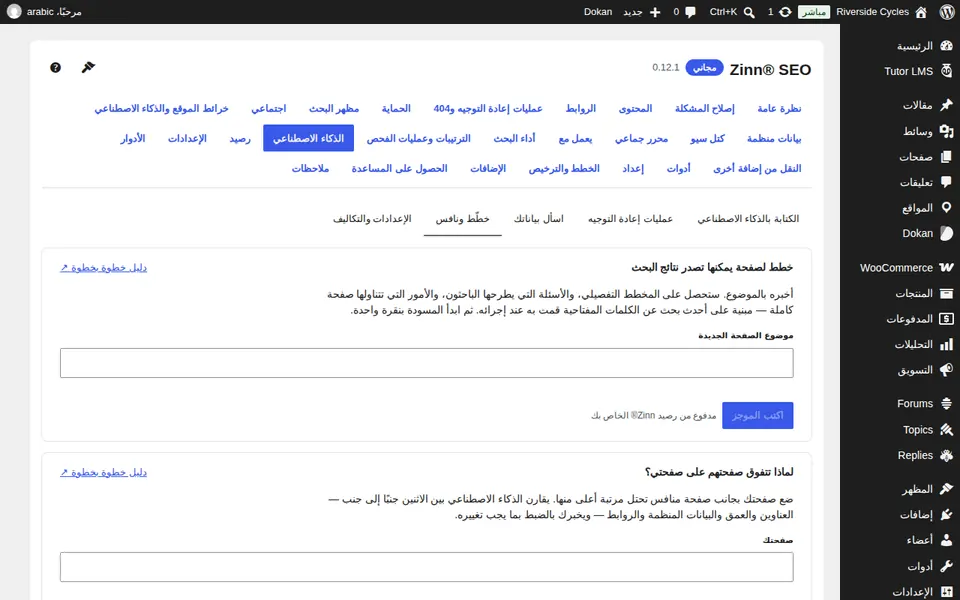
Task: Open Dokan link in admin bar
Action: click(x=598, y=12)
